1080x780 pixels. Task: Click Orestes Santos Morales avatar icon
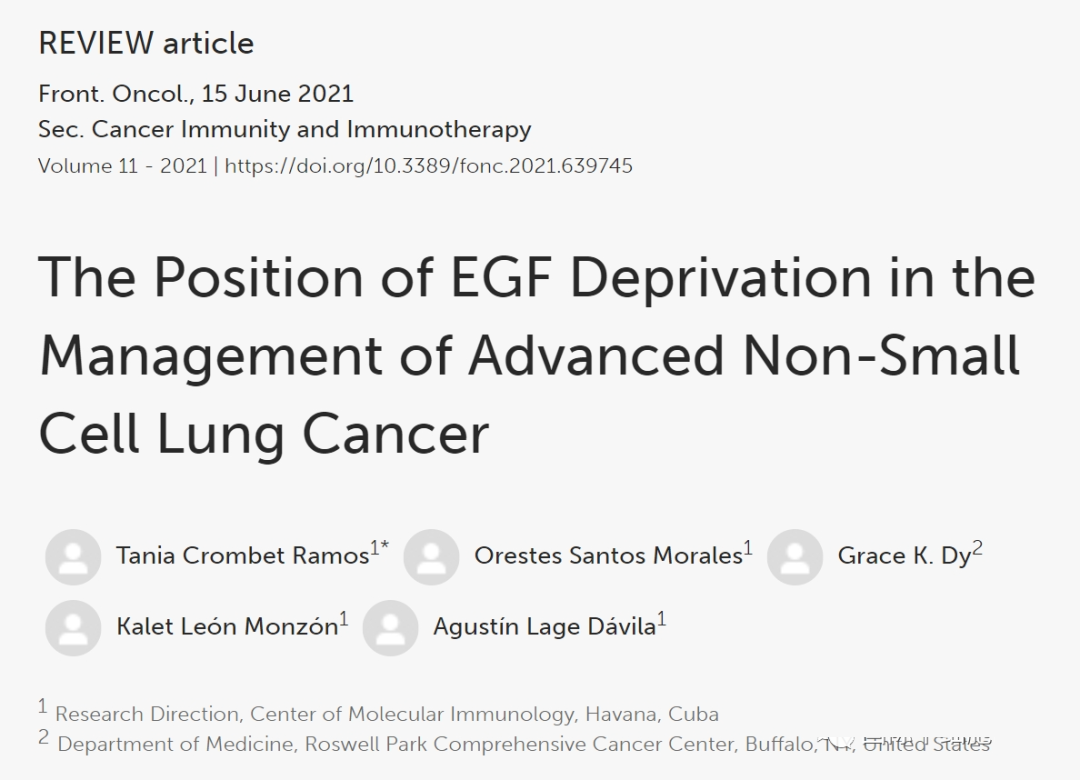(431, 557)
